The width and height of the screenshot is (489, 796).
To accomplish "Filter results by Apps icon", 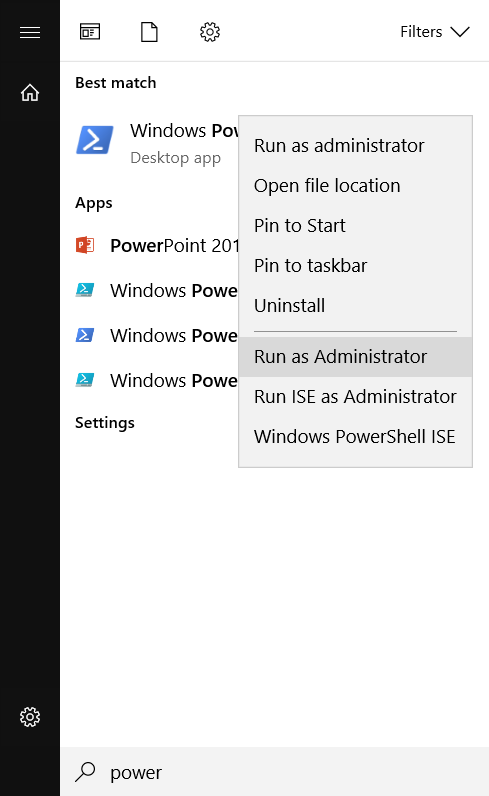I will pyautogui.click(x=90, y=32).
